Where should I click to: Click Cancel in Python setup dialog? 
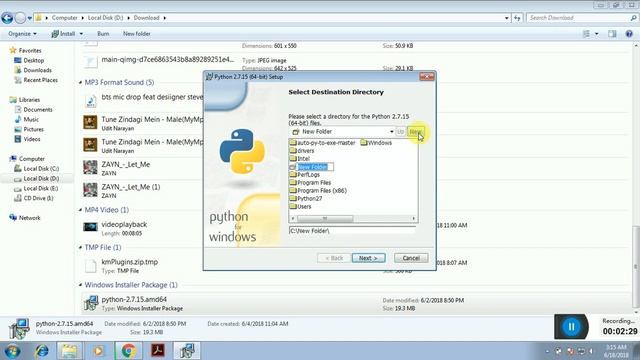coord(411,258)
